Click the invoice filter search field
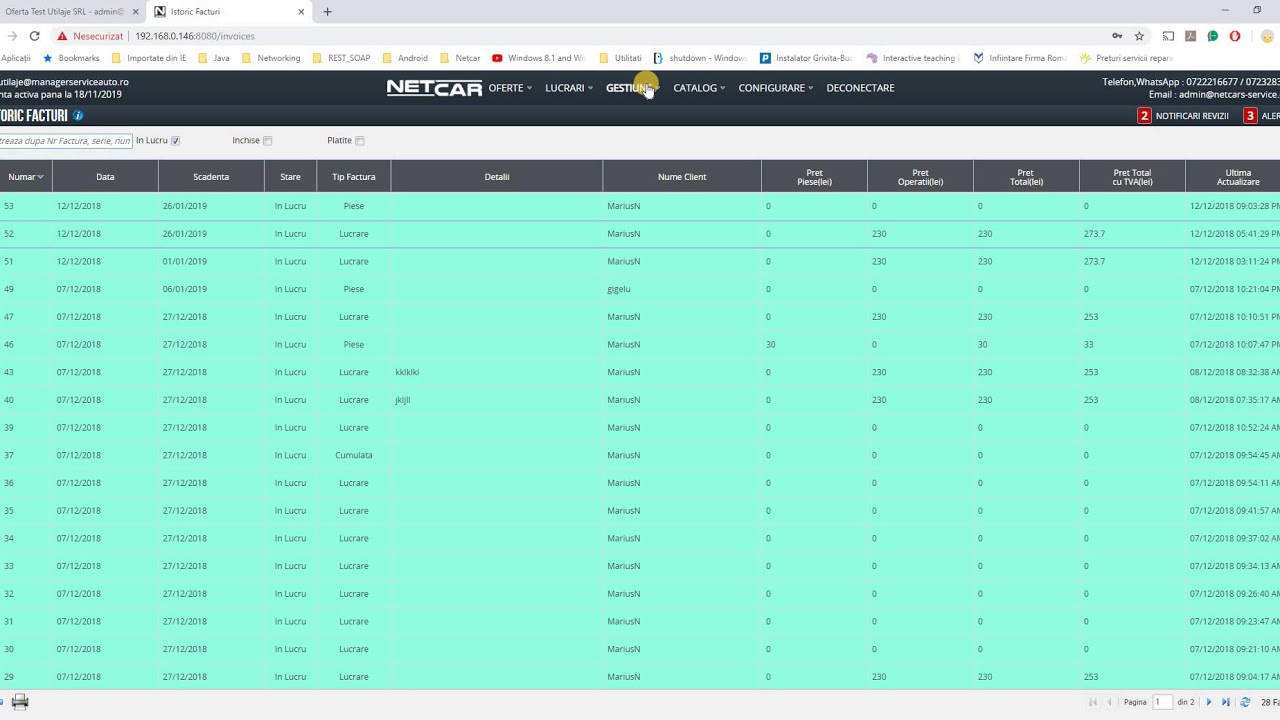Image resolution: width=1280 pixels, height=720 pixels. point(66,141)
